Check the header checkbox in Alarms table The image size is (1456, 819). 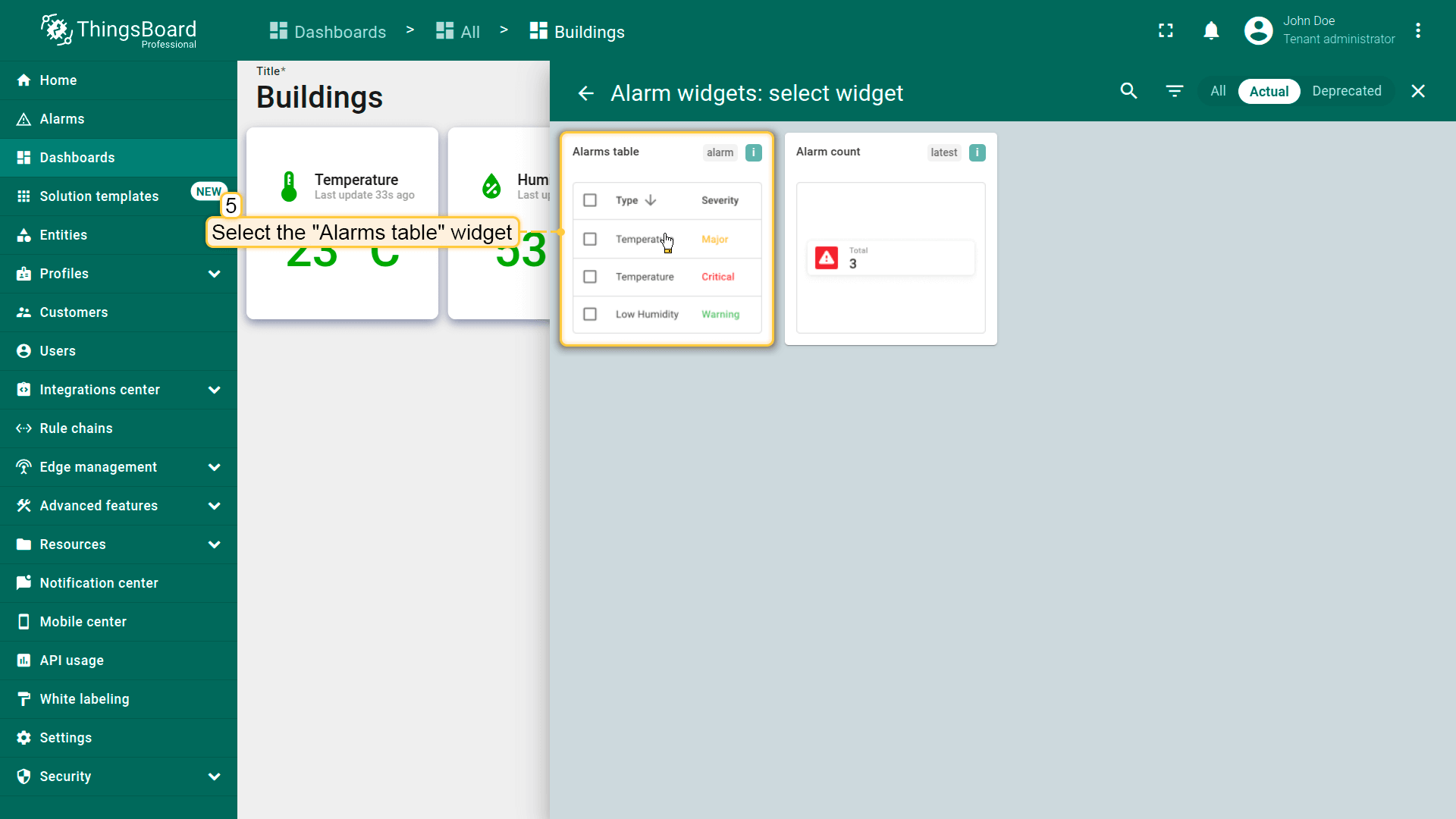pos(589,200)
